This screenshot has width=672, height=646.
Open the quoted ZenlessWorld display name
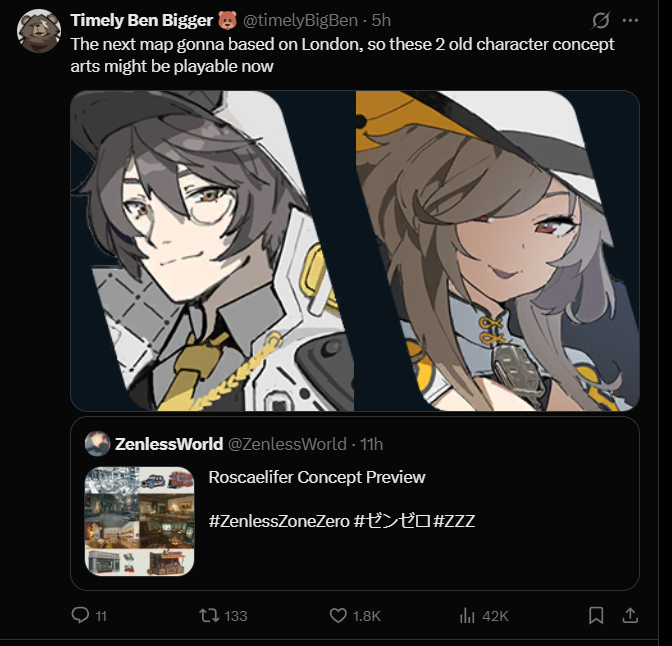tap(169, 444)
